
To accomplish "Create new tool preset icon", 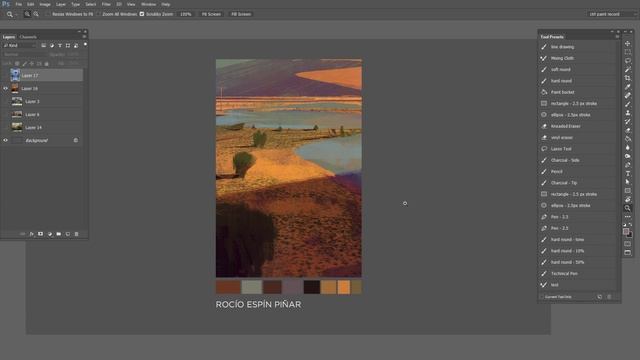I will [600, 297].
